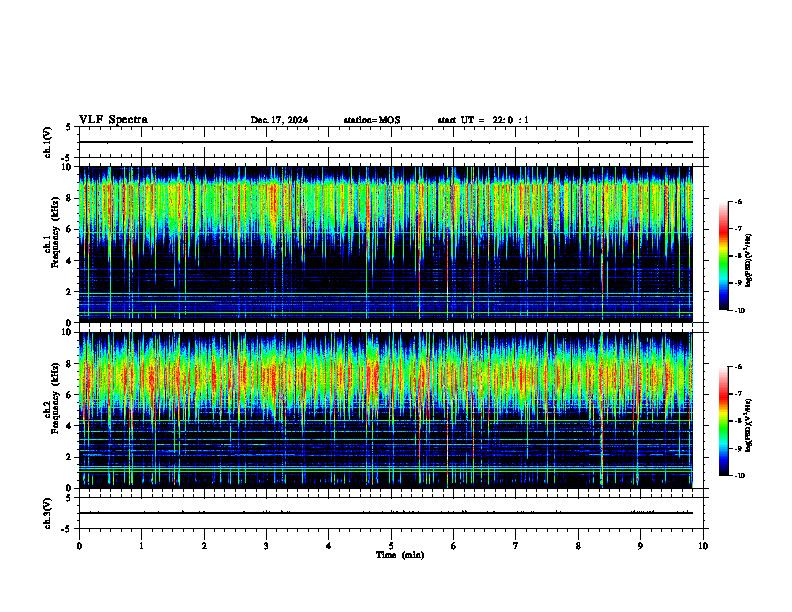Click the "-6" tick on ch.1 color bar
This screenshot has height=612, width=792.
pyautogui.click(x=738, y=202)
